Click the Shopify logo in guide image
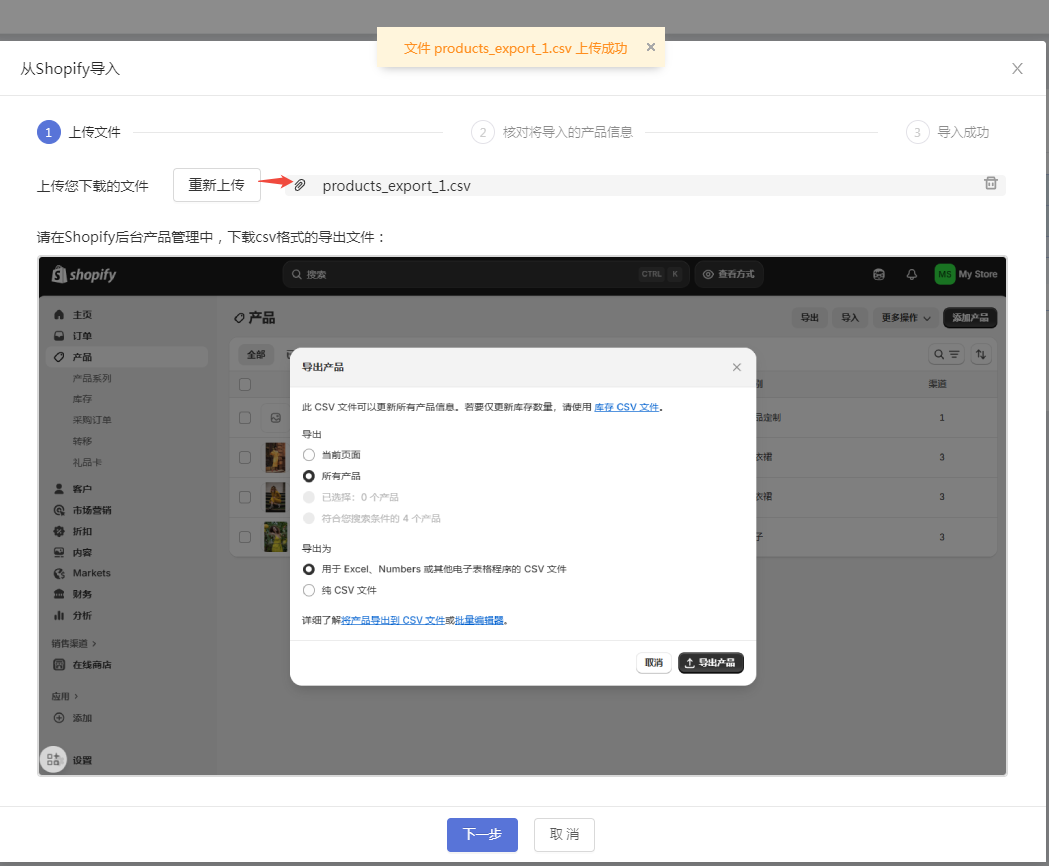The image size is (1049, 866). (84, 274)
